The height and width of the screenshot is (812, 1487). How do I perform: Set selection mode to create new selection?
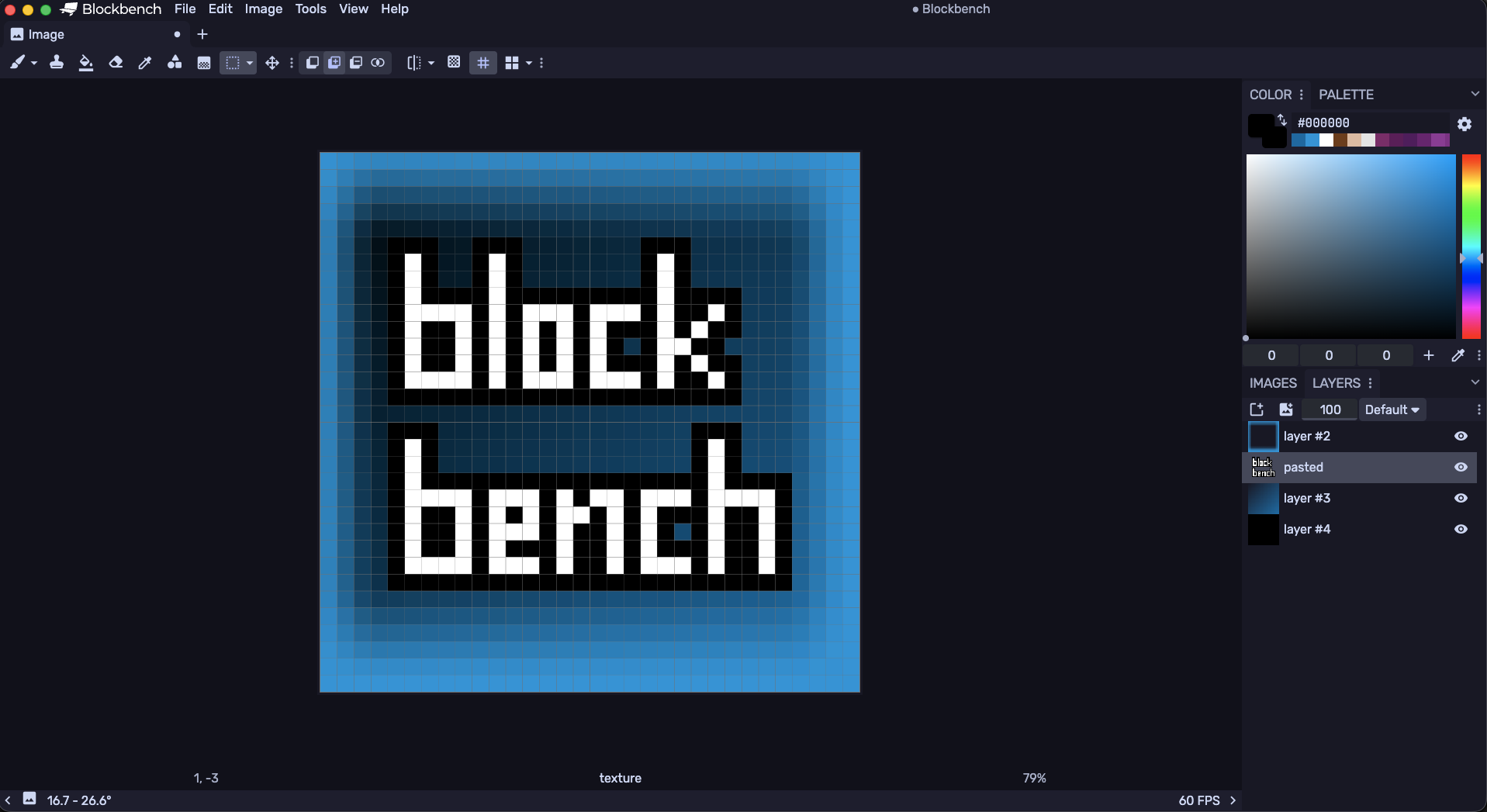pyautogui.click(x=313, y=63)
